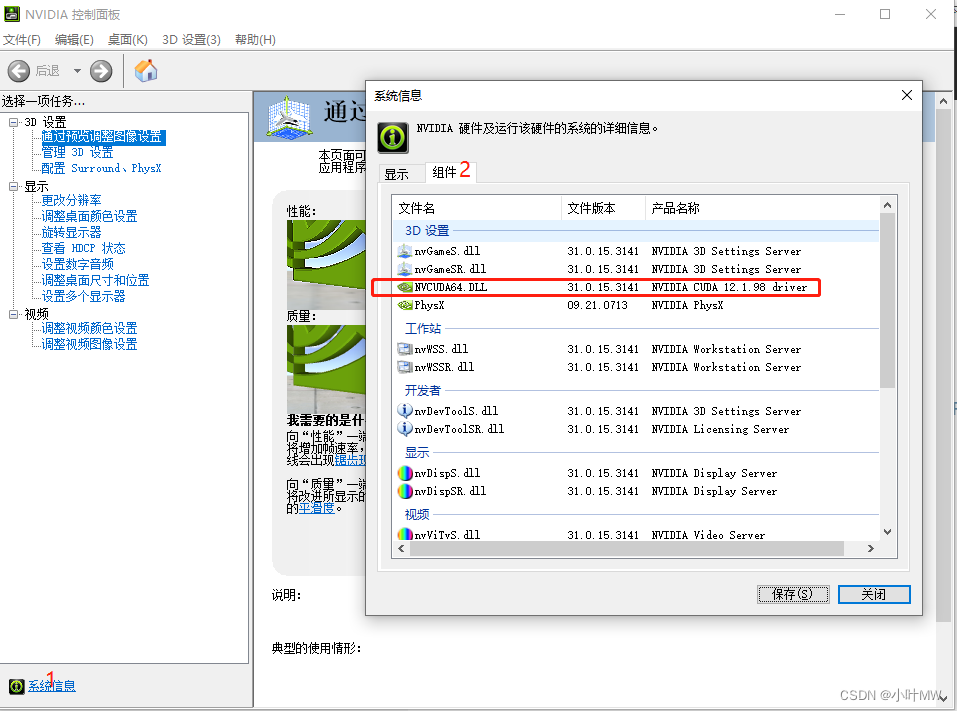Click the PhysX NVIDIA eye icon
Screen dimensions: 957x711
pyautogui.click(x=405, y=305)
